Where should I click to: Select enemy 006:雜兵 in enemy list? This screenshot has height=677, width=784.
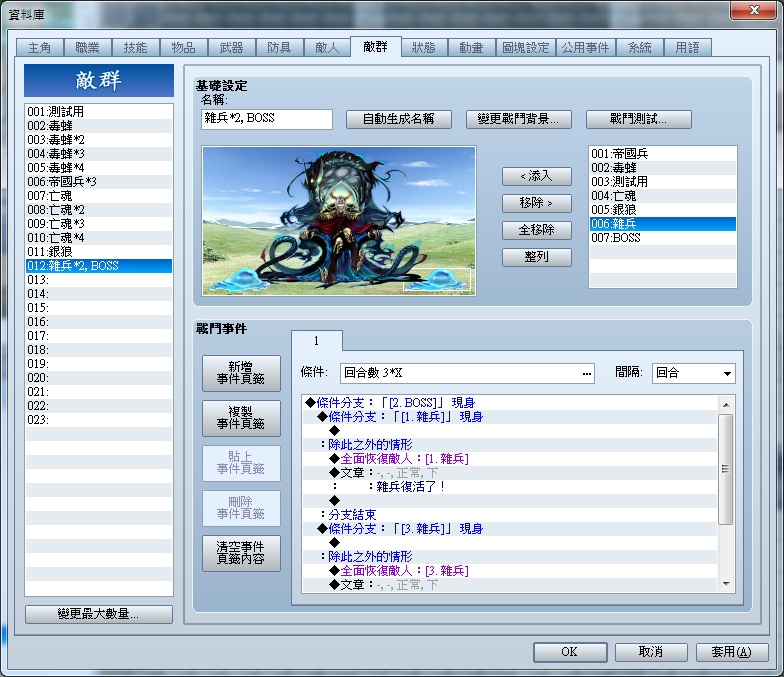[x=662, y=224]
